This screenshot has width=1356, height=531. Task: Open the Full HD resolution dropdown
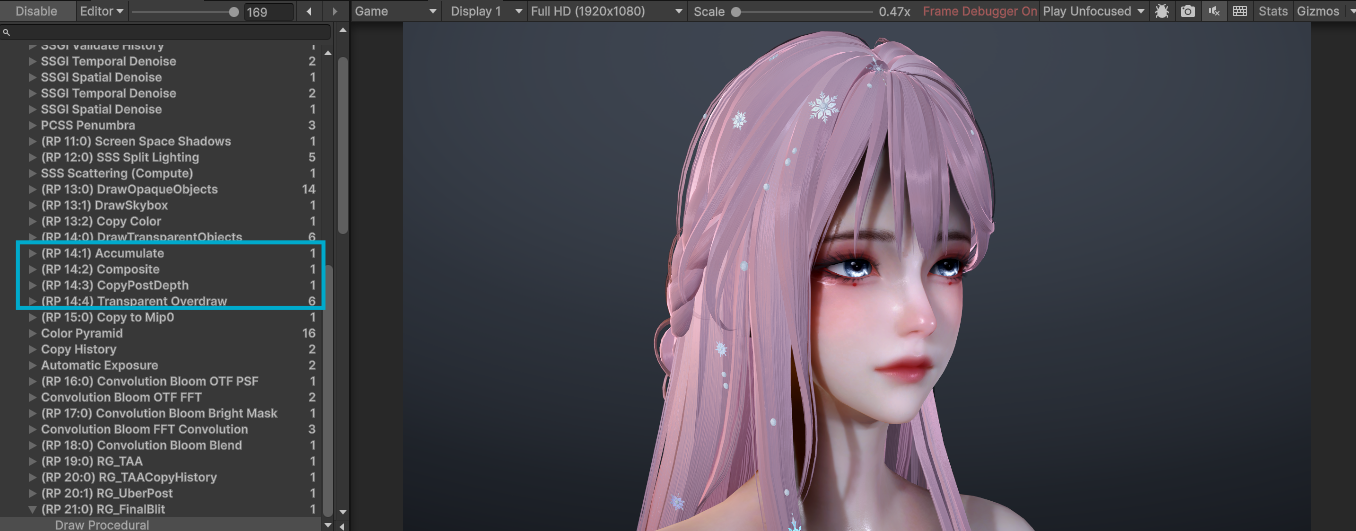pos(607,11)
